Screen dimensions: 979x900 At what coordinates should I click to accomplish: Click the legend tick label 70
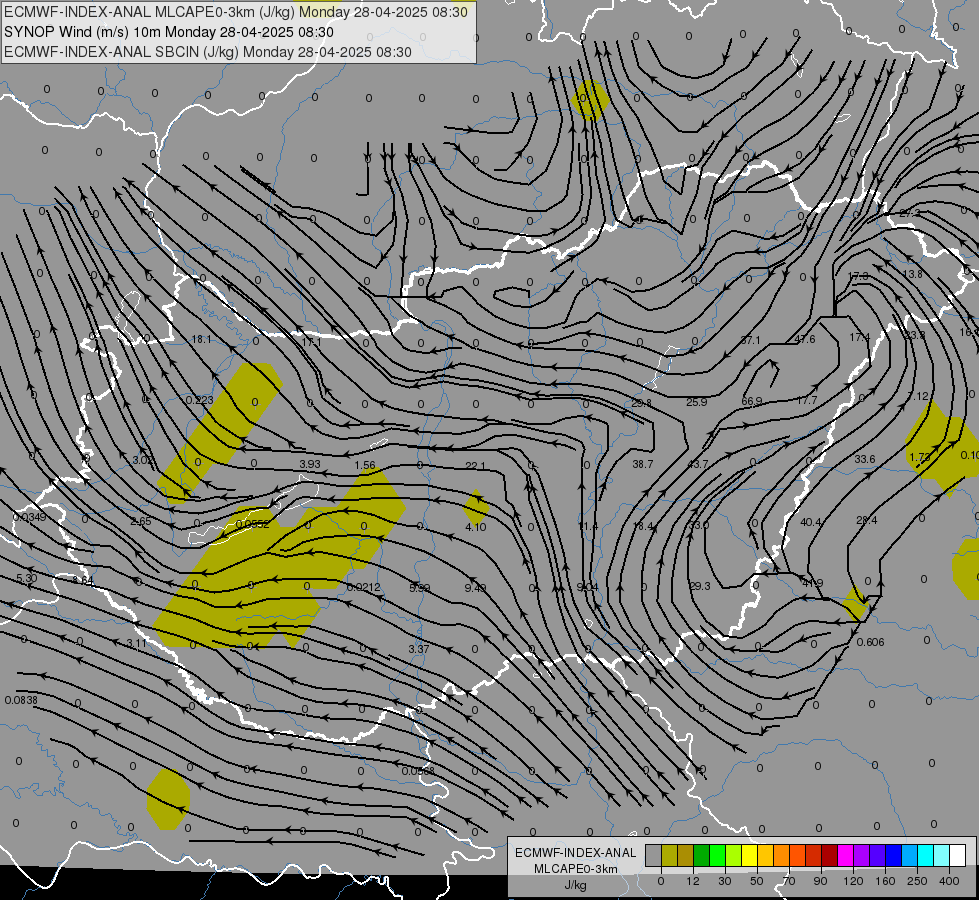pyautogui.click(x=789, y=881)
